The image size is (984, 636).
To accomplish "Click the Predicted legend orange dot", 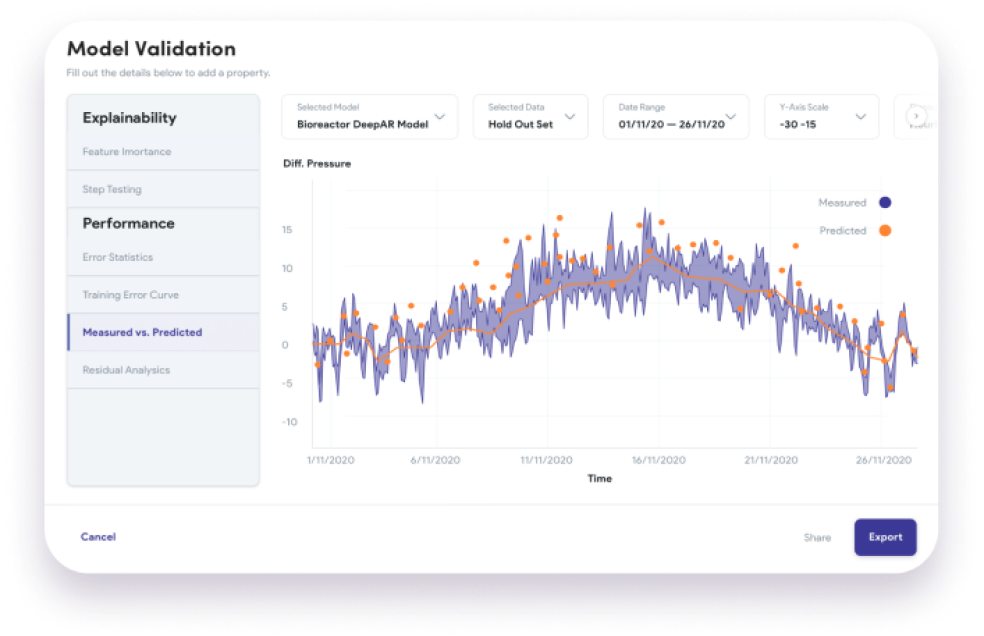I will point(885,230).
